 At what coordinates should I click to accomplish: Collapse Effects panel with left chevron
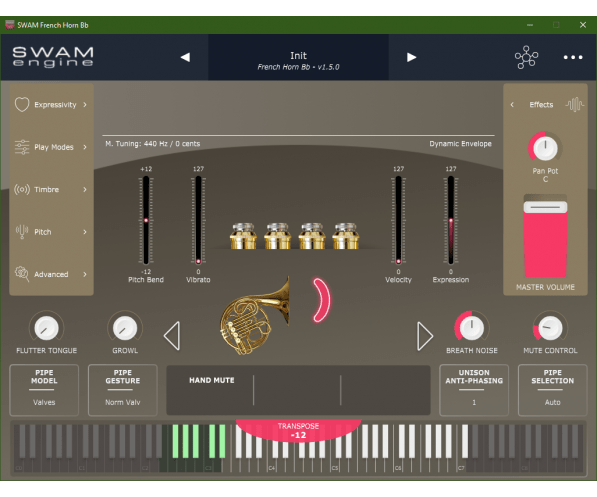pyautogui.click(x=512, y=104)
